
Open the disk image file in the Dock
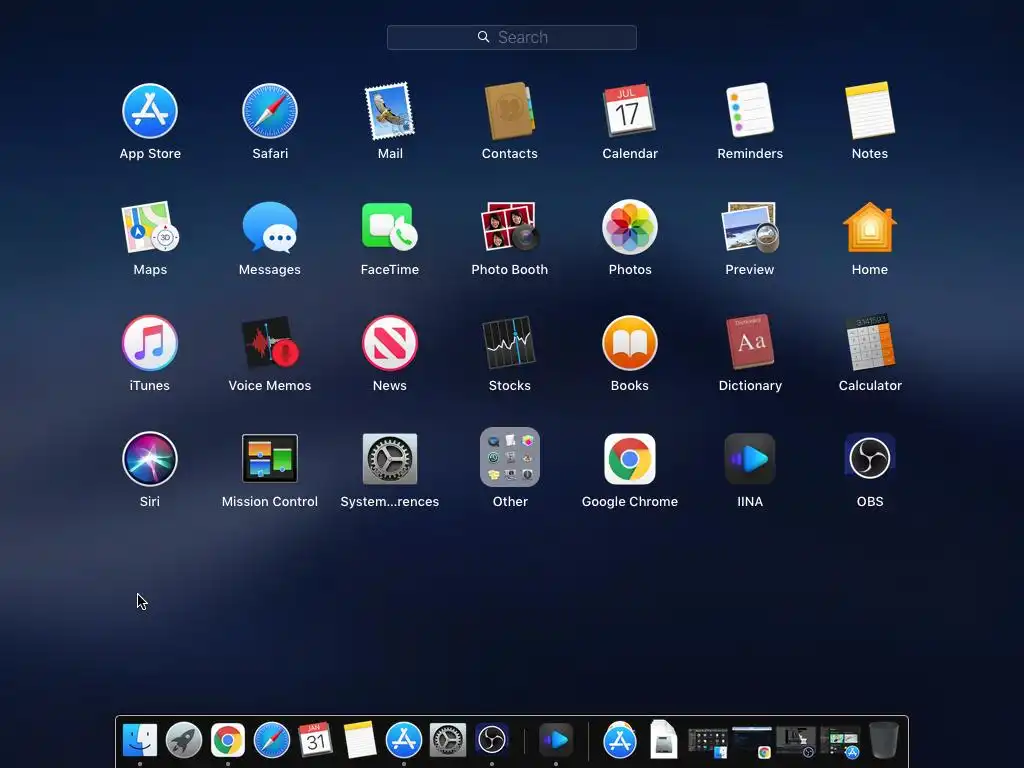pyautogui.click(x=664, y=739)
